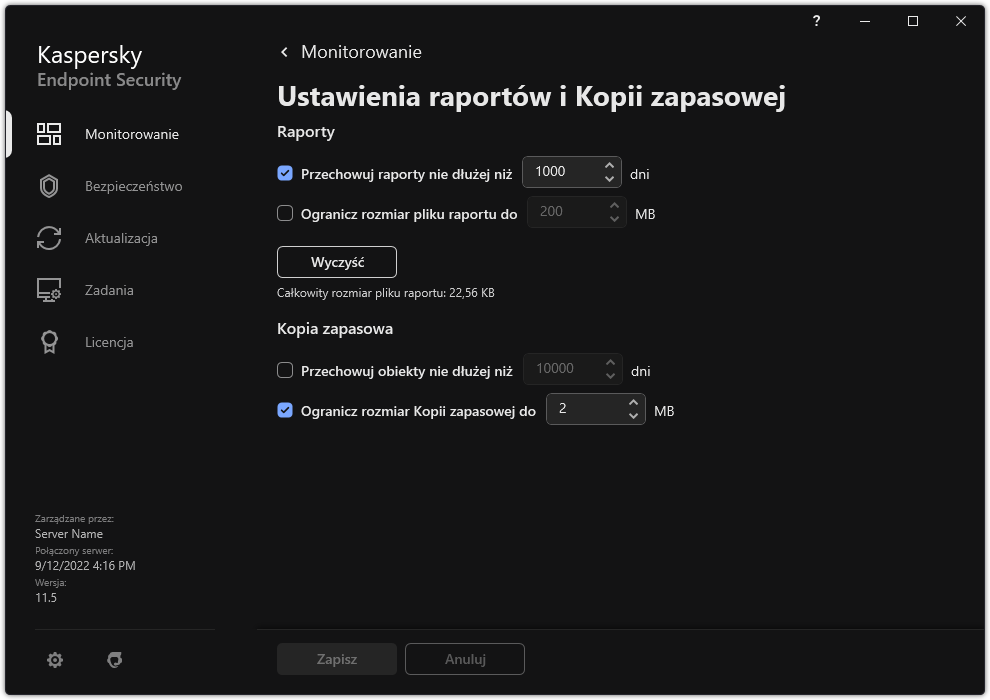Open application settings gear icon

point(55,660)
